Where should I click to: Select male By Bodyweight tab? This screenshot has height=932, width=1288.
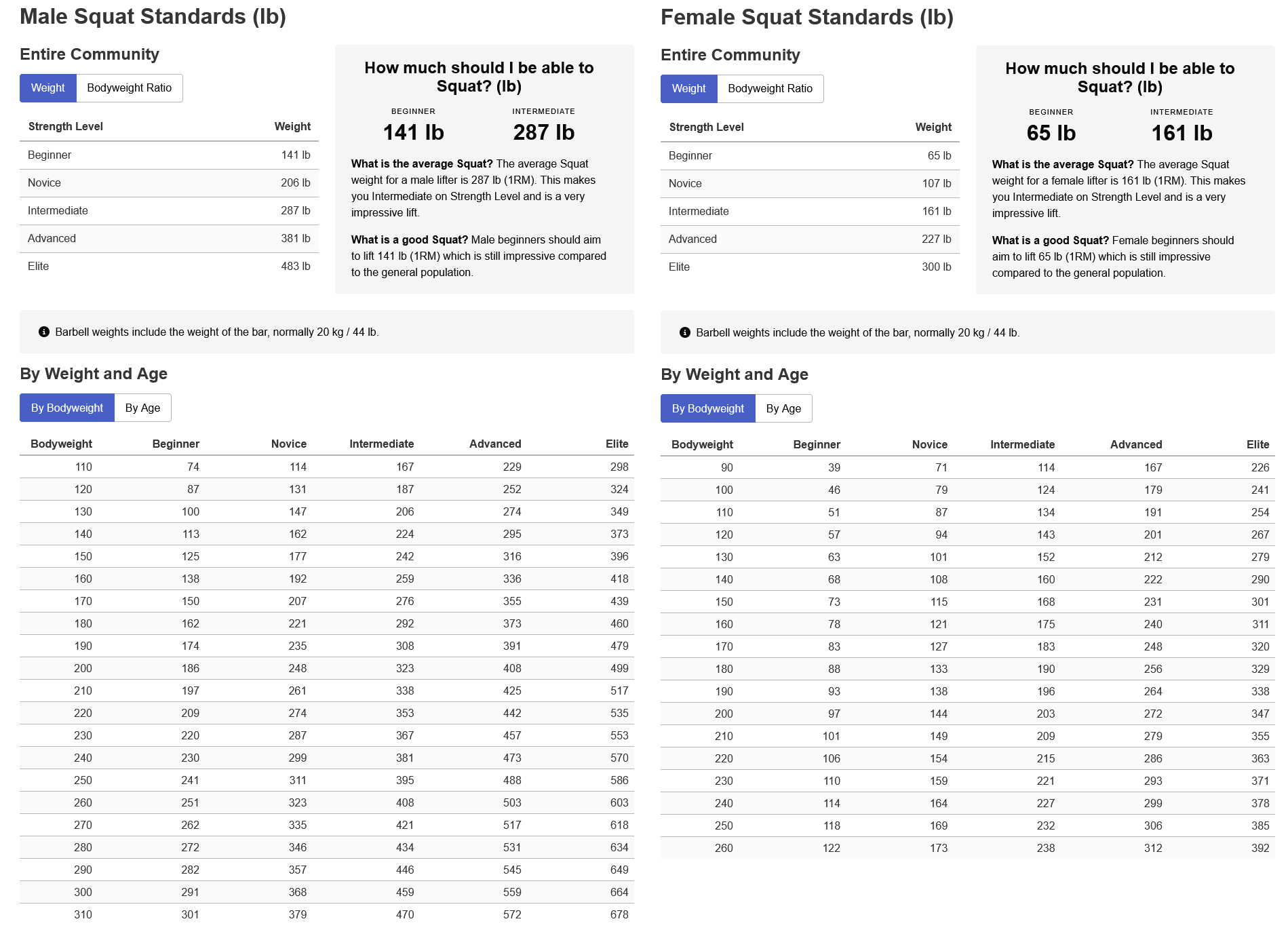tap(67, 408)
